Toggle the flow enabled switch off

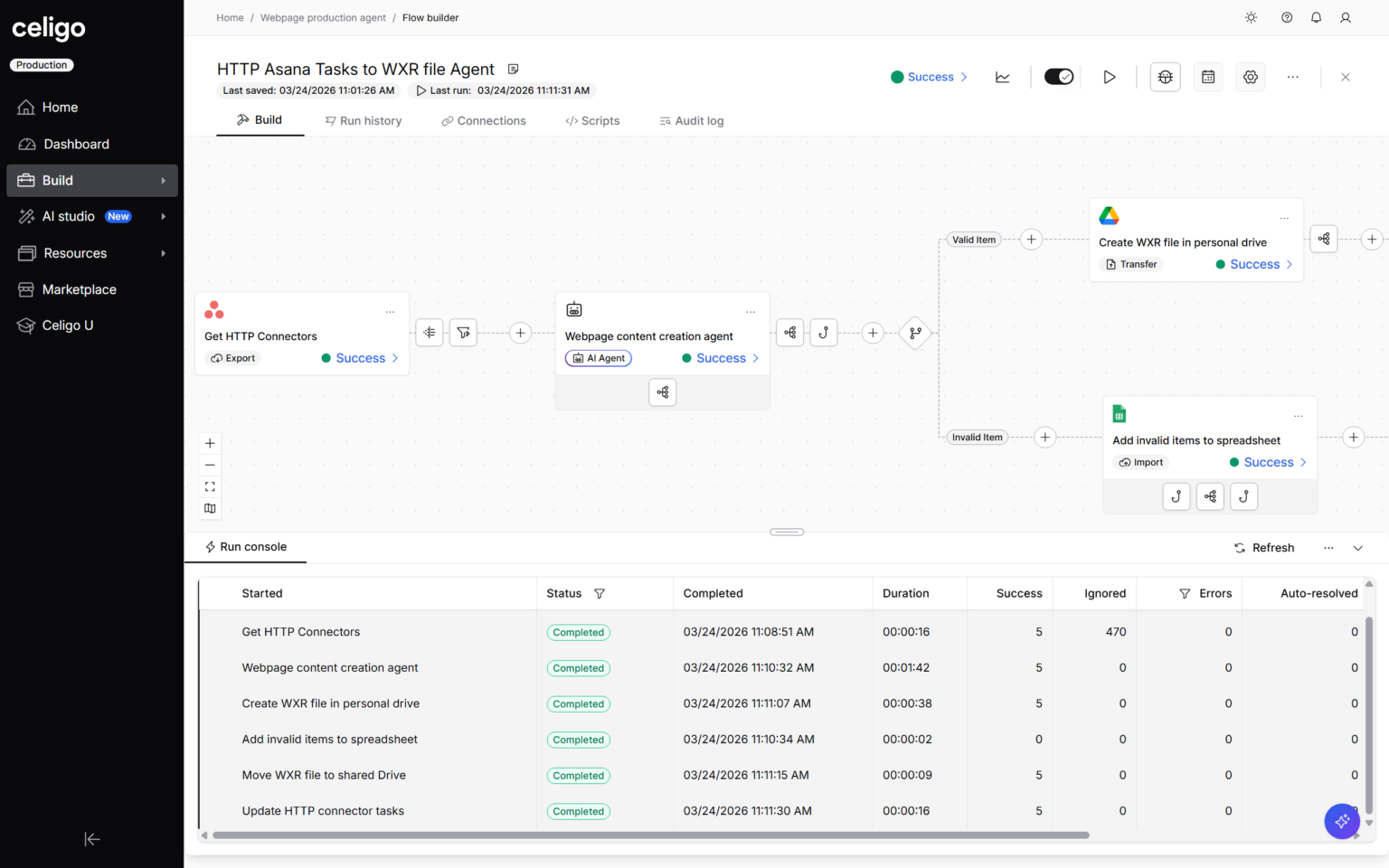[1058, 77]
